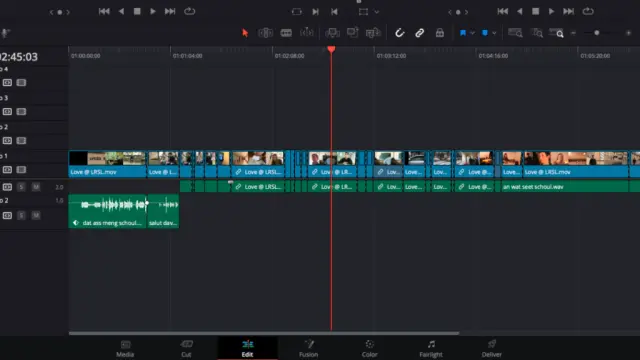Go to first frame in timeline viewer
This screenshot has height=360, width=640.
503,11
